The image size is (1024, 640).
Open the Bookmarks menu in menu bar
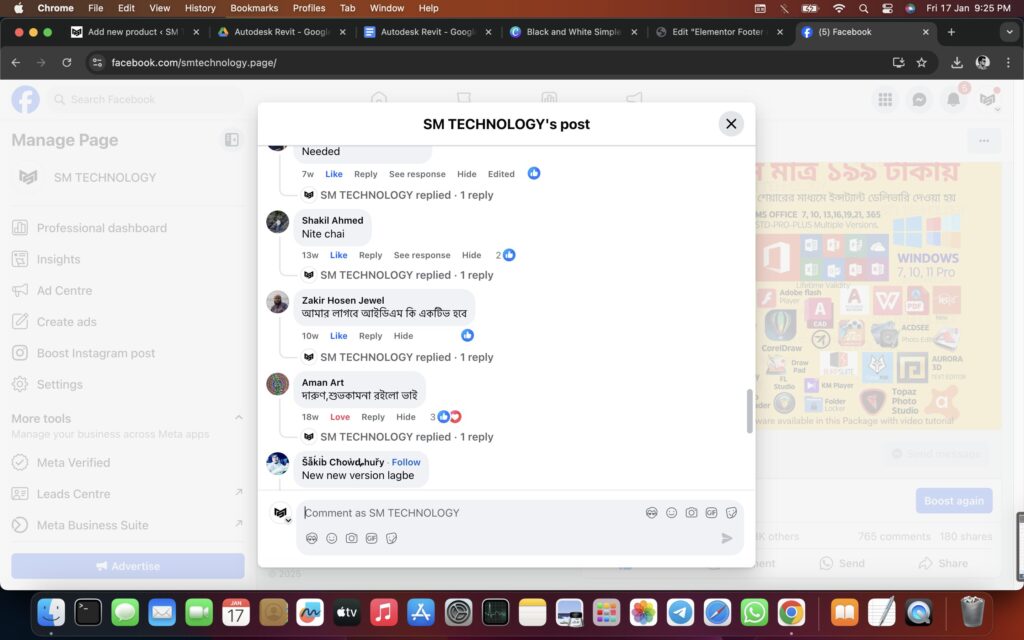(254, 8)
